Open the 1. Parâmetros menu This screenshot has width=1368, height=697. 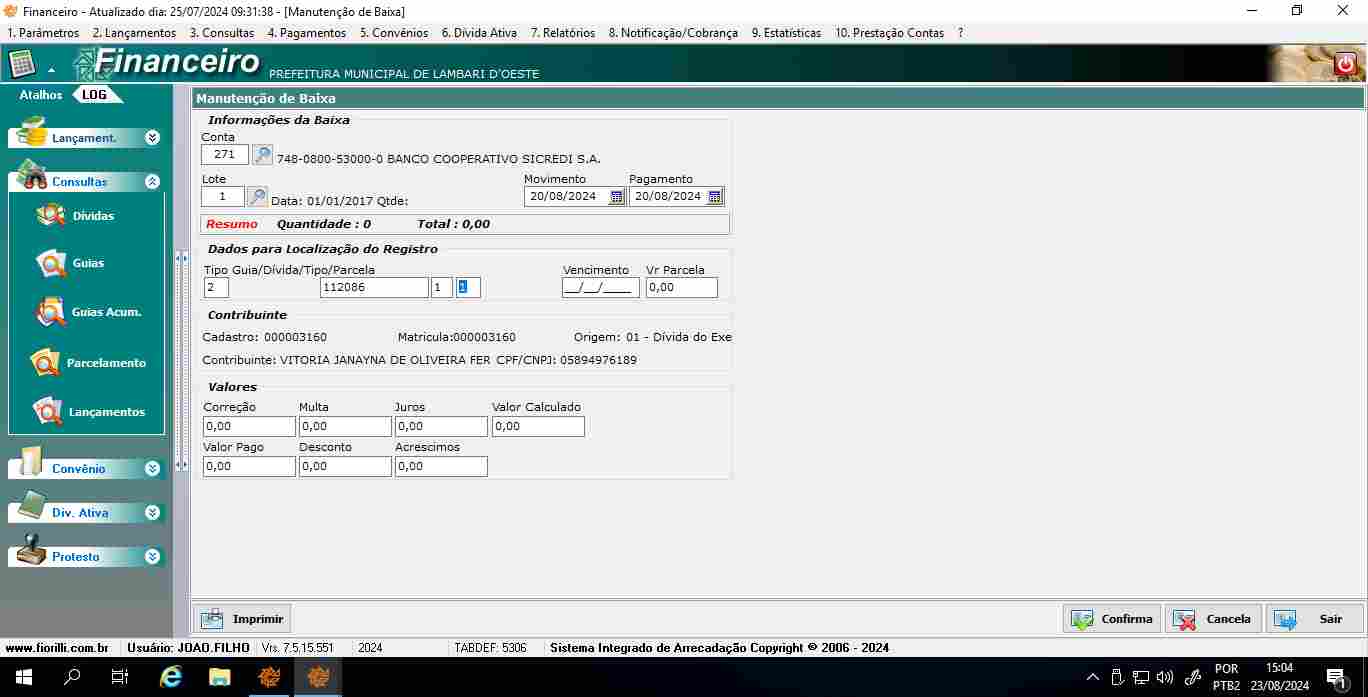click(x=43, y=33)
